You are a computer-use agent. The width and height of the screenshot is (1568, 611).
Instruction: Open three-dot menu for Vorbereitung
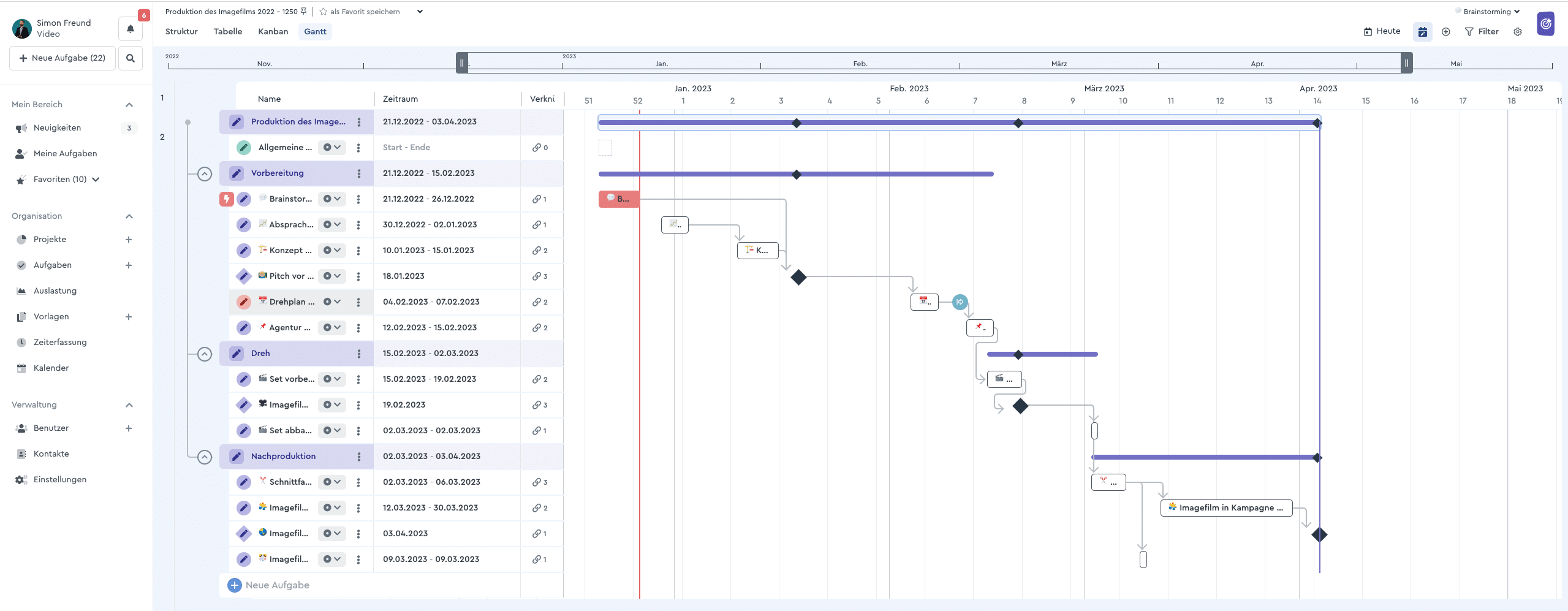(x=359, y=174)
